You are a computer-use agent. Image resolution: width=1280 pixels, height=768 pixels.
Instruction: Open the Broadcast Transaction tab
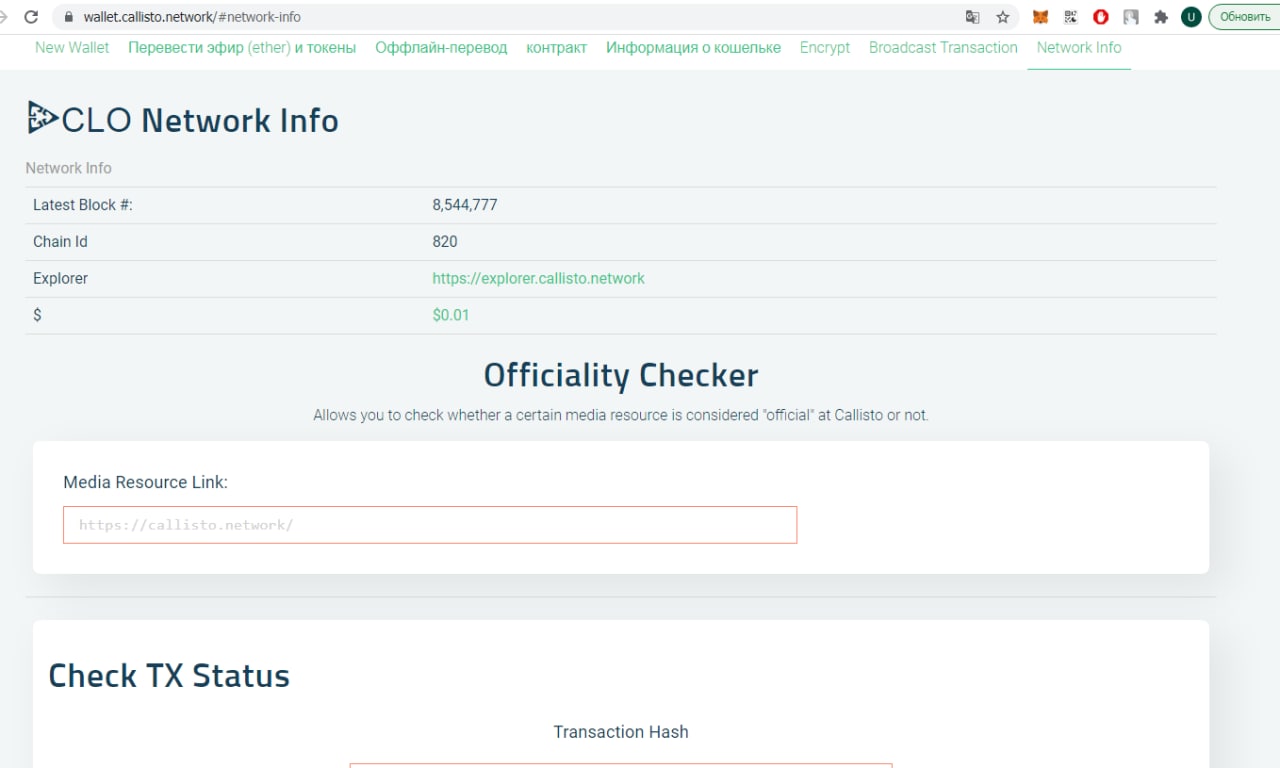tap(943, 47)
